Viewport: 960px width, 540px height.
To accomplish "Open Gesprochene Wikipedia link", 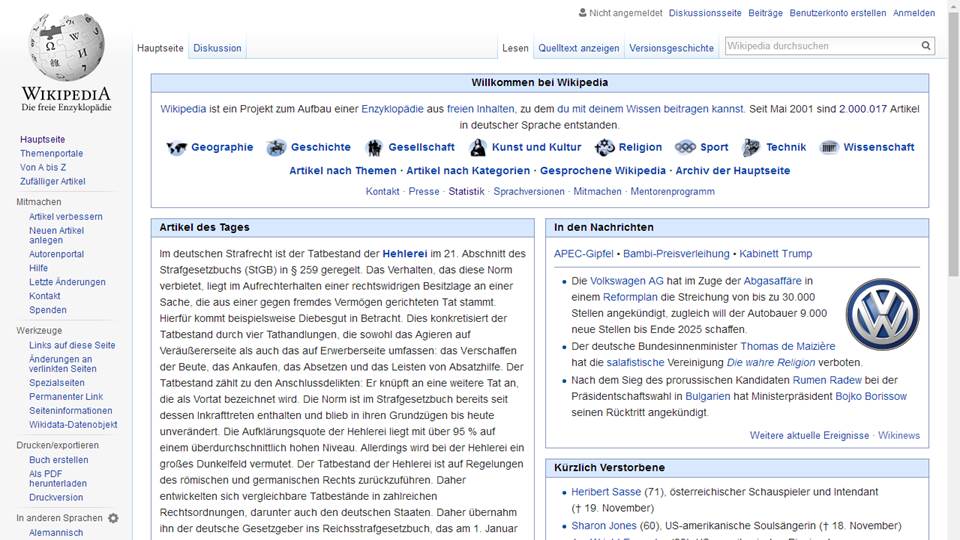I will click(x=602, y=171).
